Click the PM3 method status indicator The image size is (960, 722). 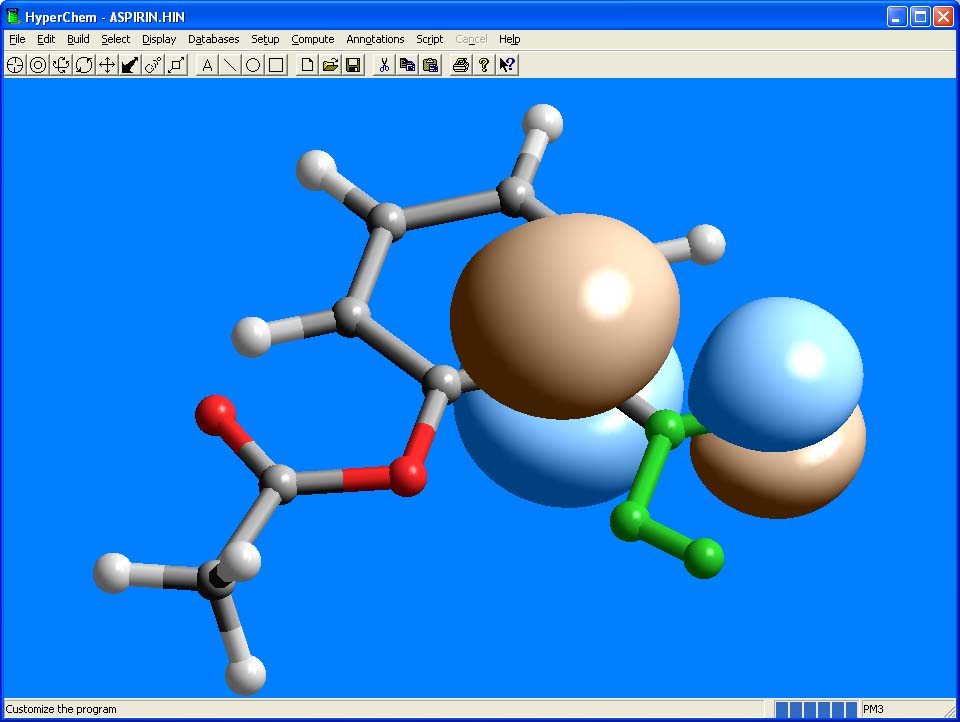(x=872, y=709)
